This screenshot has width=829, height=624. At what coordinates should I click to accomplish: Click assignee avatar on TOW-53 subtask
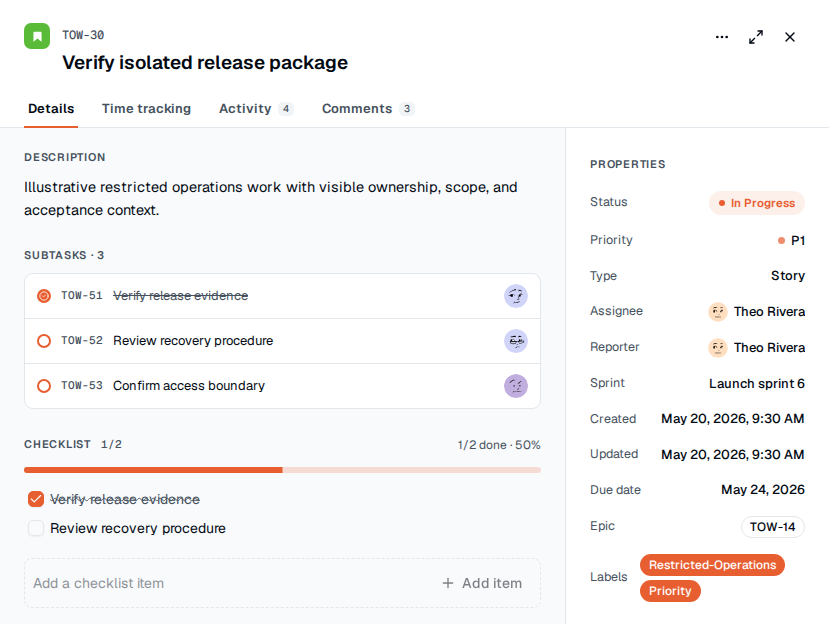(x=515, y=386)
